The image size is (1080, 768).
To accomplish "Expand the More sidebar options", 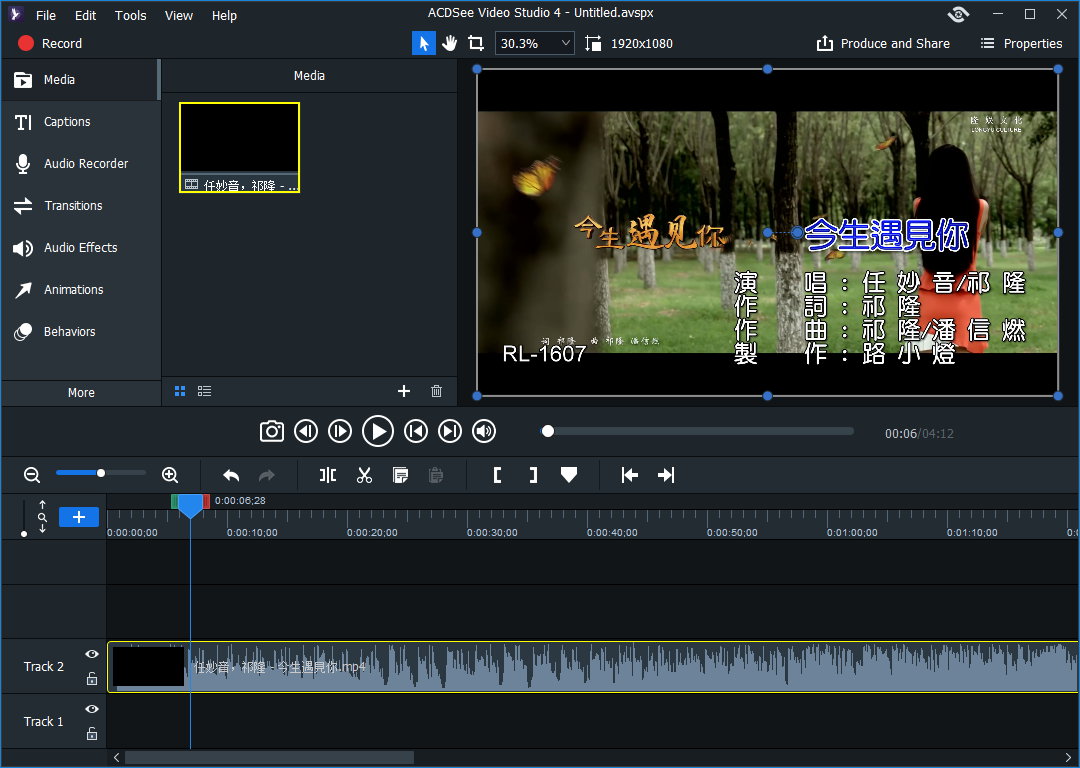I will [81, 393].
